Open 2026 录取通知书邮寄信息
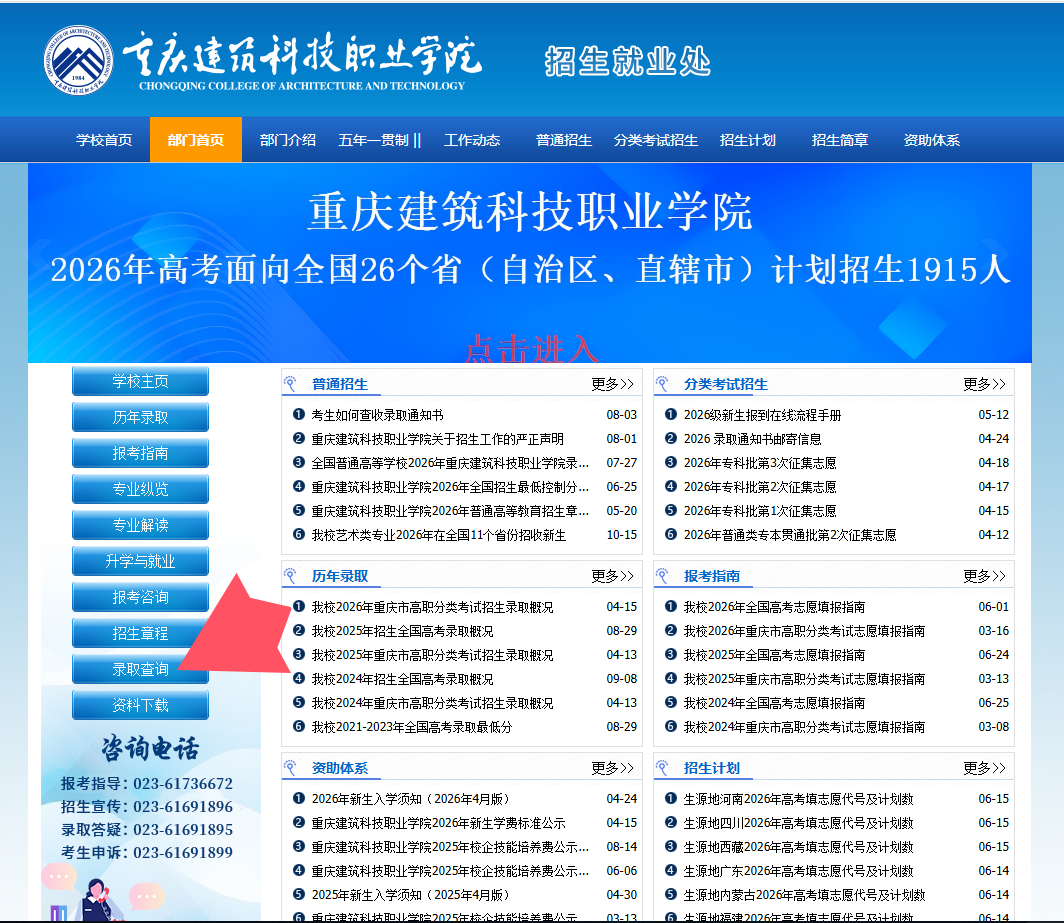This screenshot has height=923, width=1064. (753, 439)
